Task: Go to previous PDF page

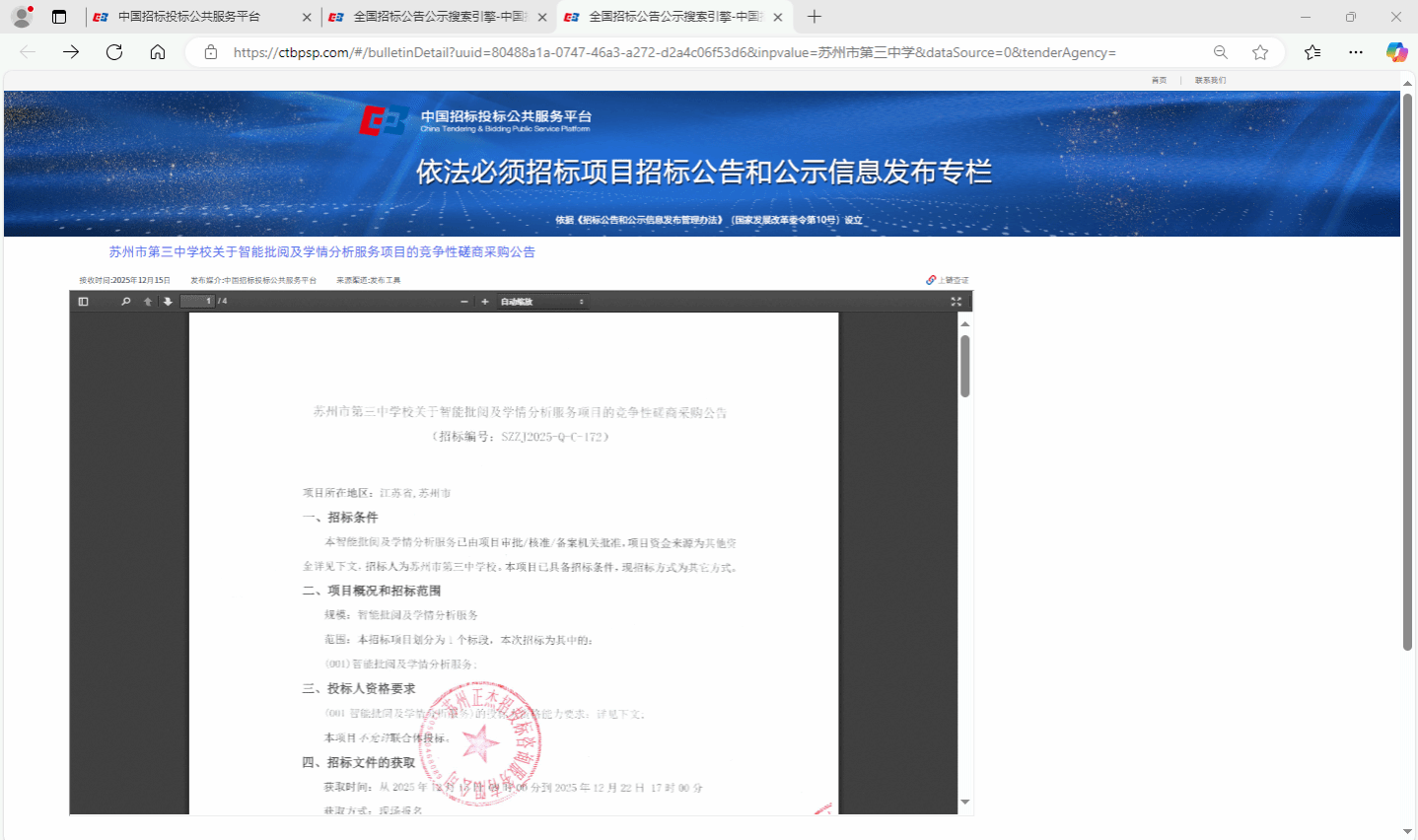Action: pyautogui.click(x=148, y=302)
